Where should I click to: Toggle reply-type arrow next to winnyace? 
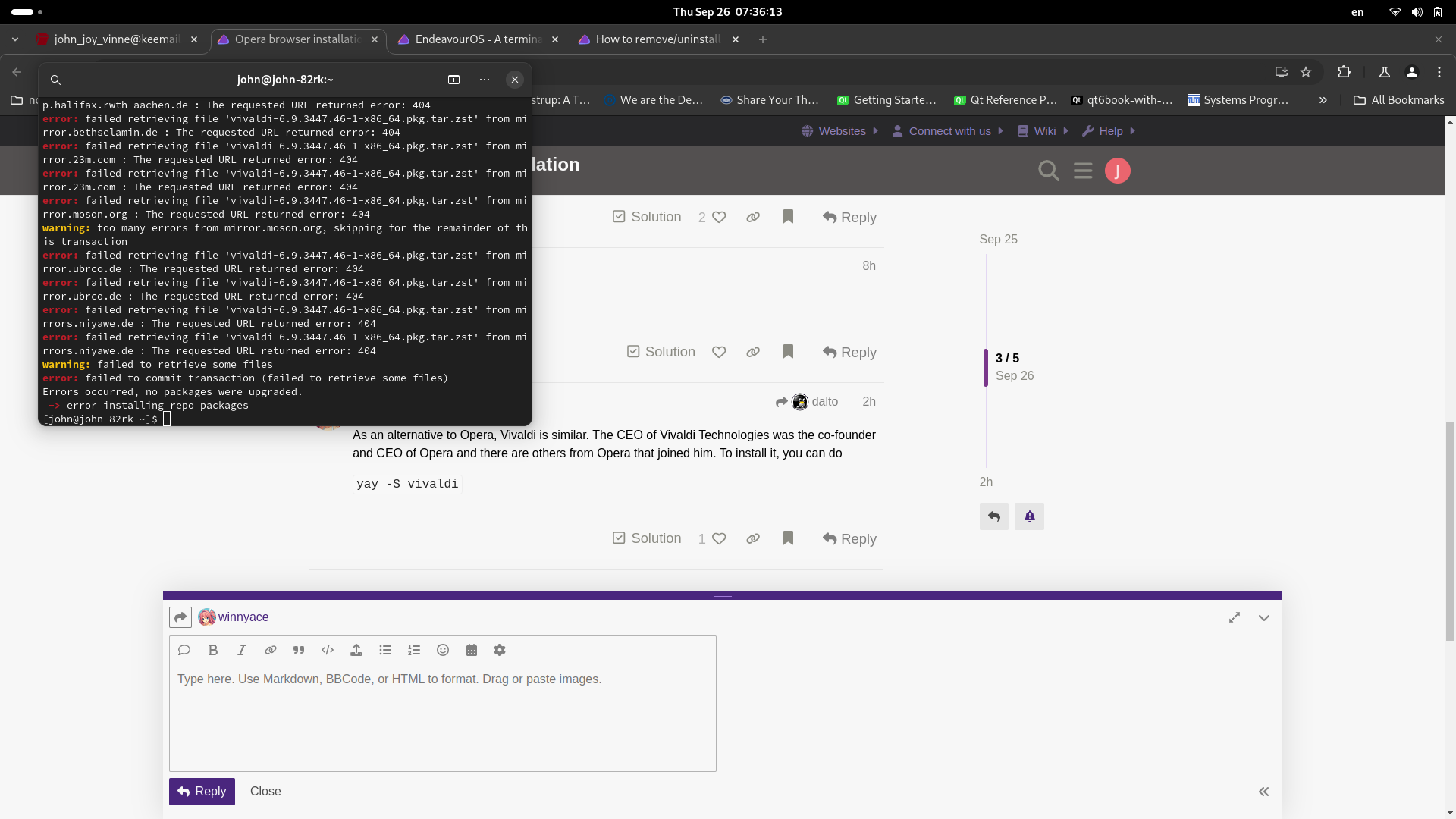point(180,617)
